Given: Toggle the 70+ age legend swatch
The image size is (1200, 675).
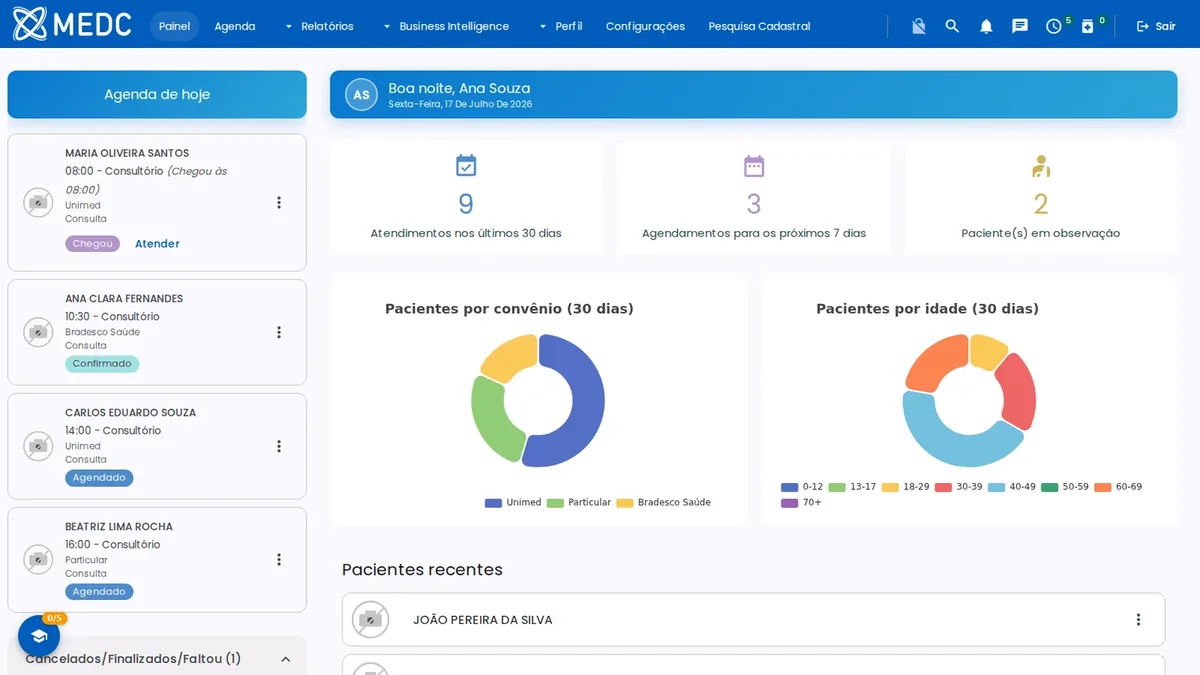Looking at the screenshot, I should (x=789, y=503).
